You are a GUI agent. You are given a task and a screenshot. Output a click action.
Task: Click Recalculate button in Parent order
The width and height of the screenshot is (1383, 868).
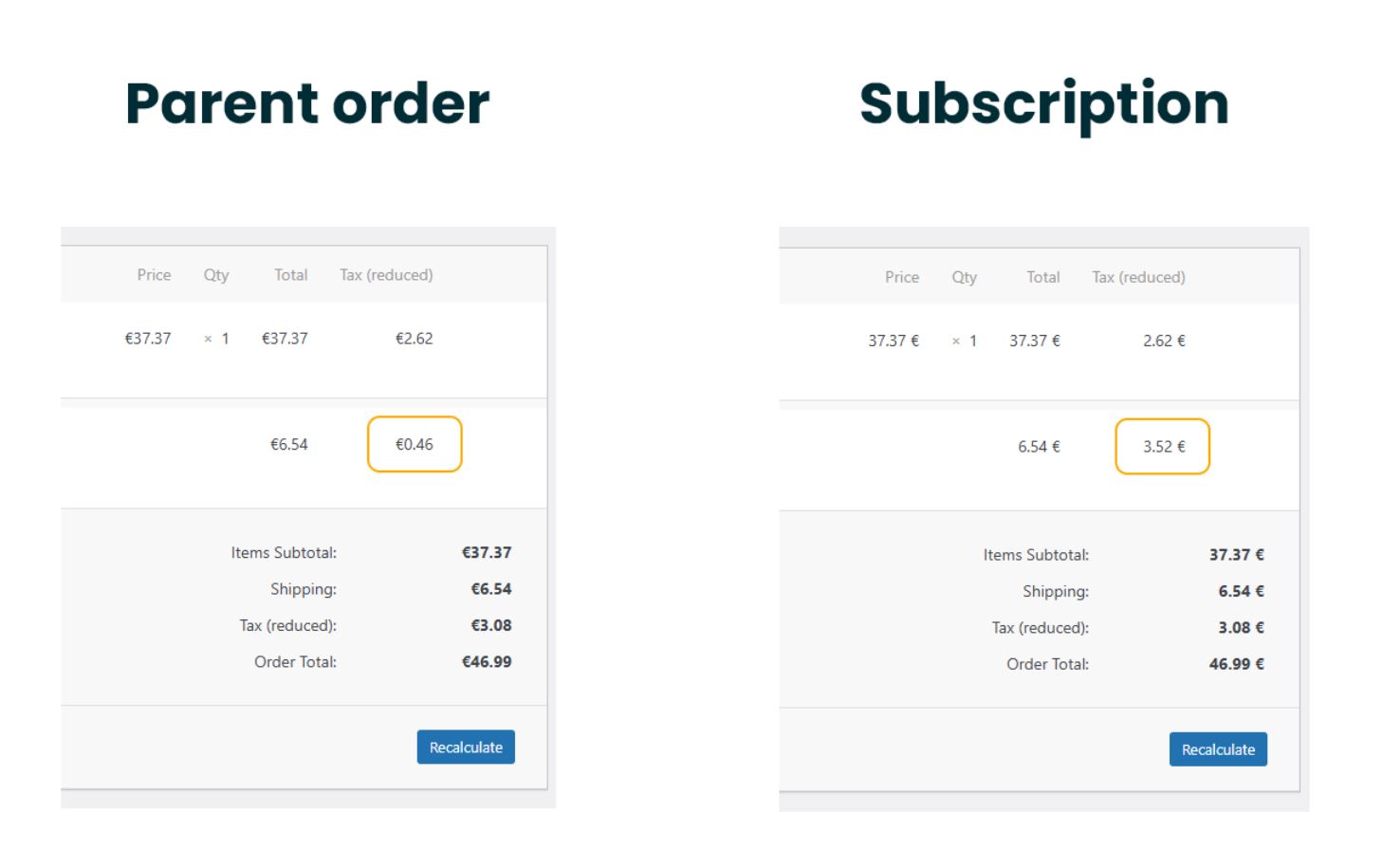point(466,747)
